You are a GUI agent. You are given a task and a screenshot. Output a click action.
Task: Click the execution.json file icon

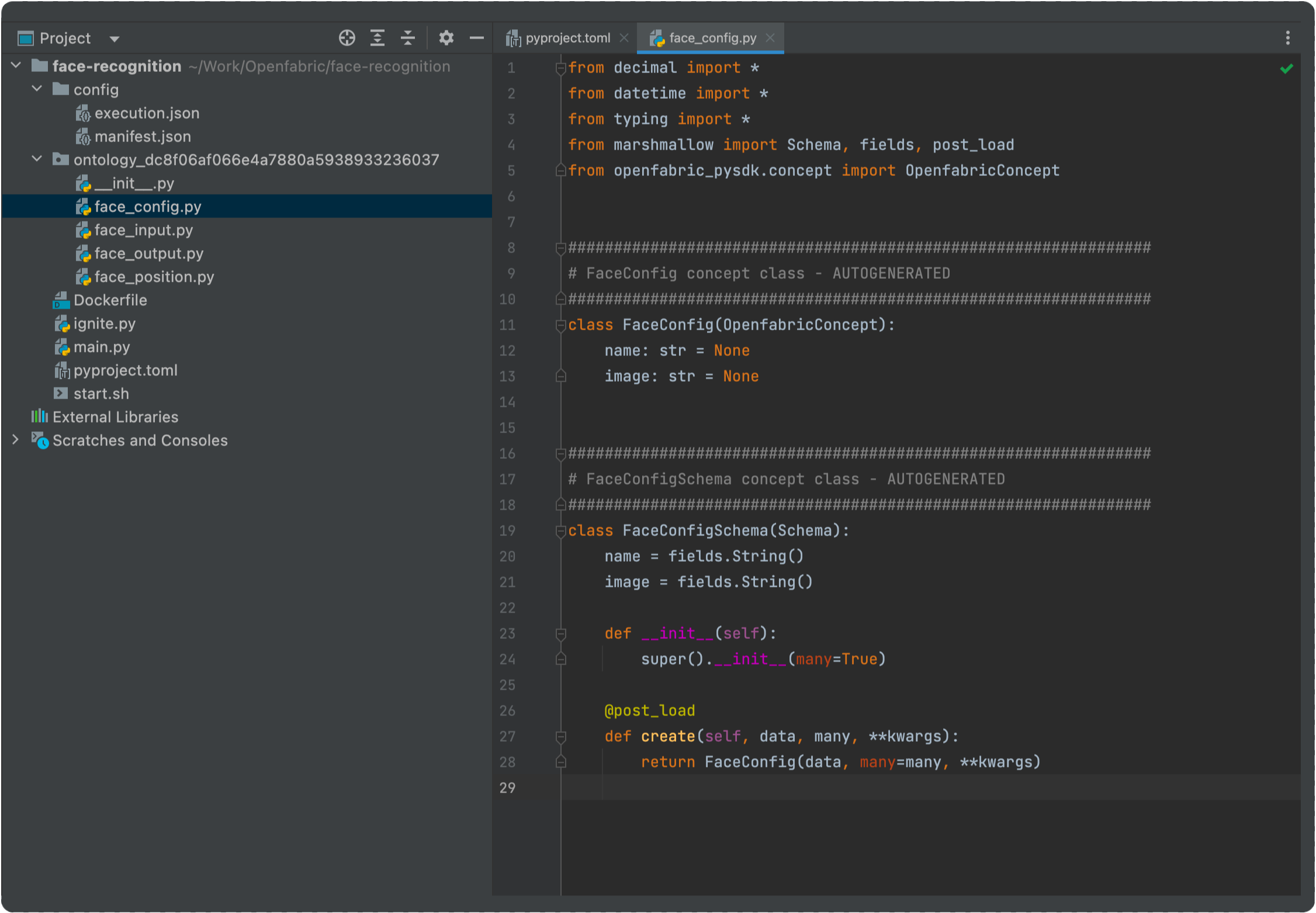click(x=83, y=113)
